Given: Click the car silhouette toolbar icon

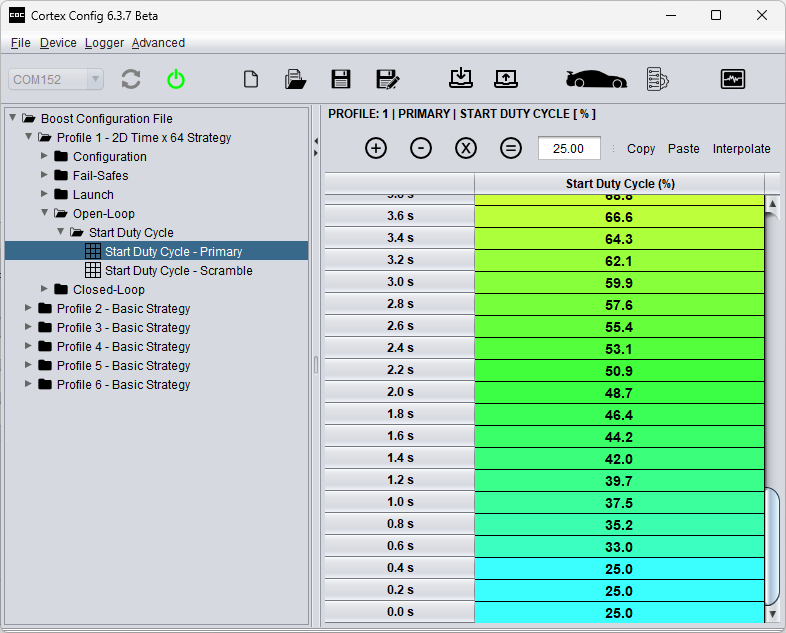Looking at the screenshot, I should 596,80.
